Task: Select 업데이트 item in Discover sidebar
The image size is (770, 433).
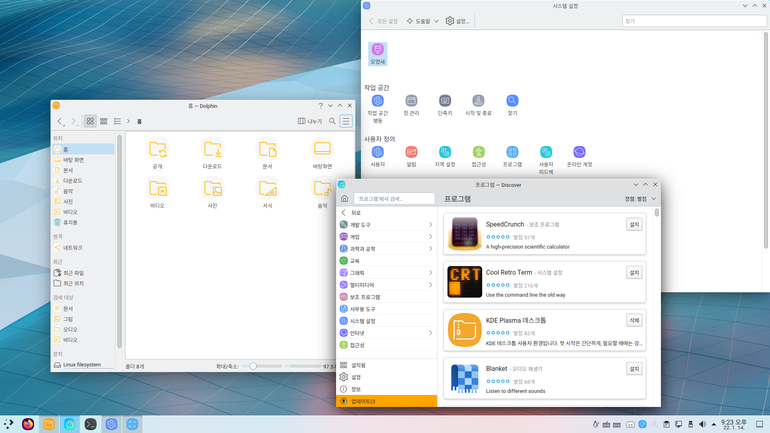Action: [386, 401]
